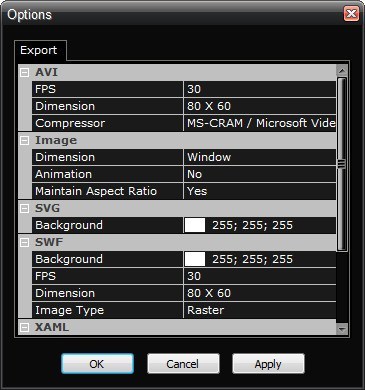Click the Image category header text

(x=56, y=140)
